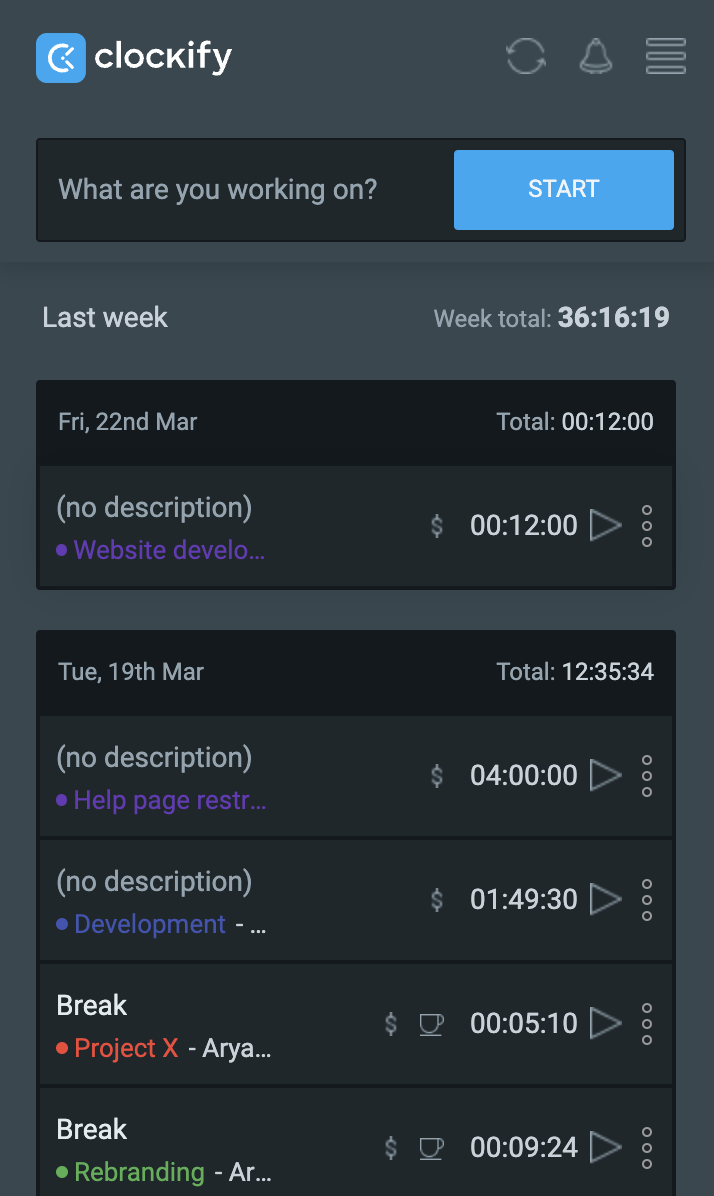This screenshot has height=1196, width=714.
Task: Resume the 00:12:00 Website development entry
Action: [x=605, y=525]
